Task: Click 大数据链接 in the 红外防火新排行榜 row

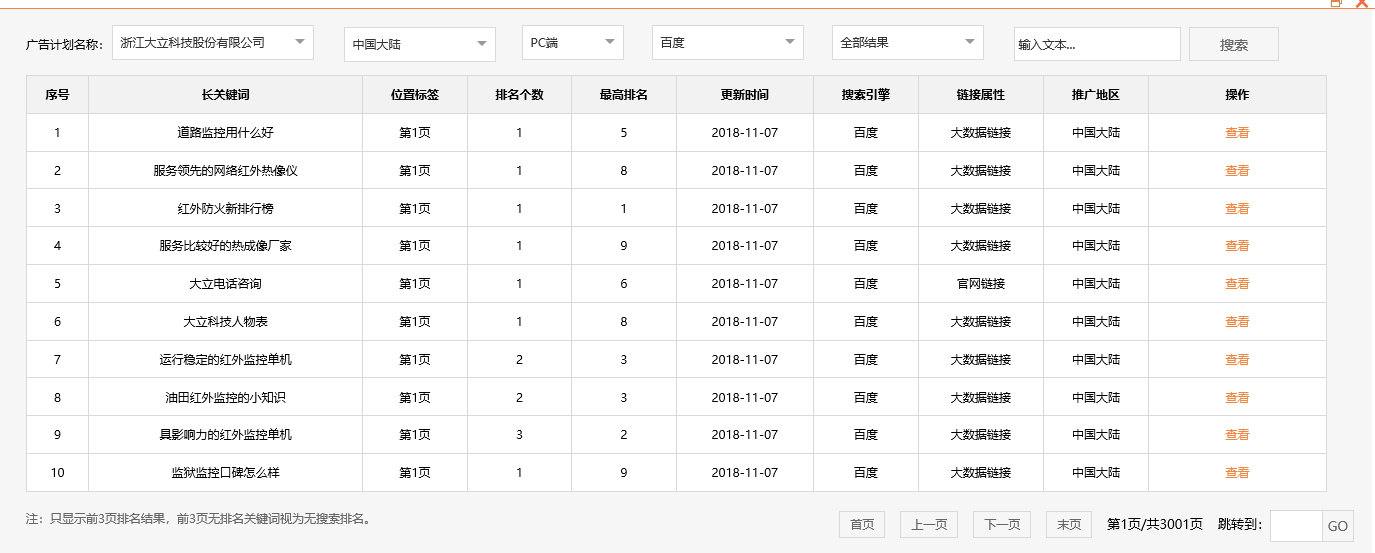Action: pyautogui.click(x=981, y=208)
